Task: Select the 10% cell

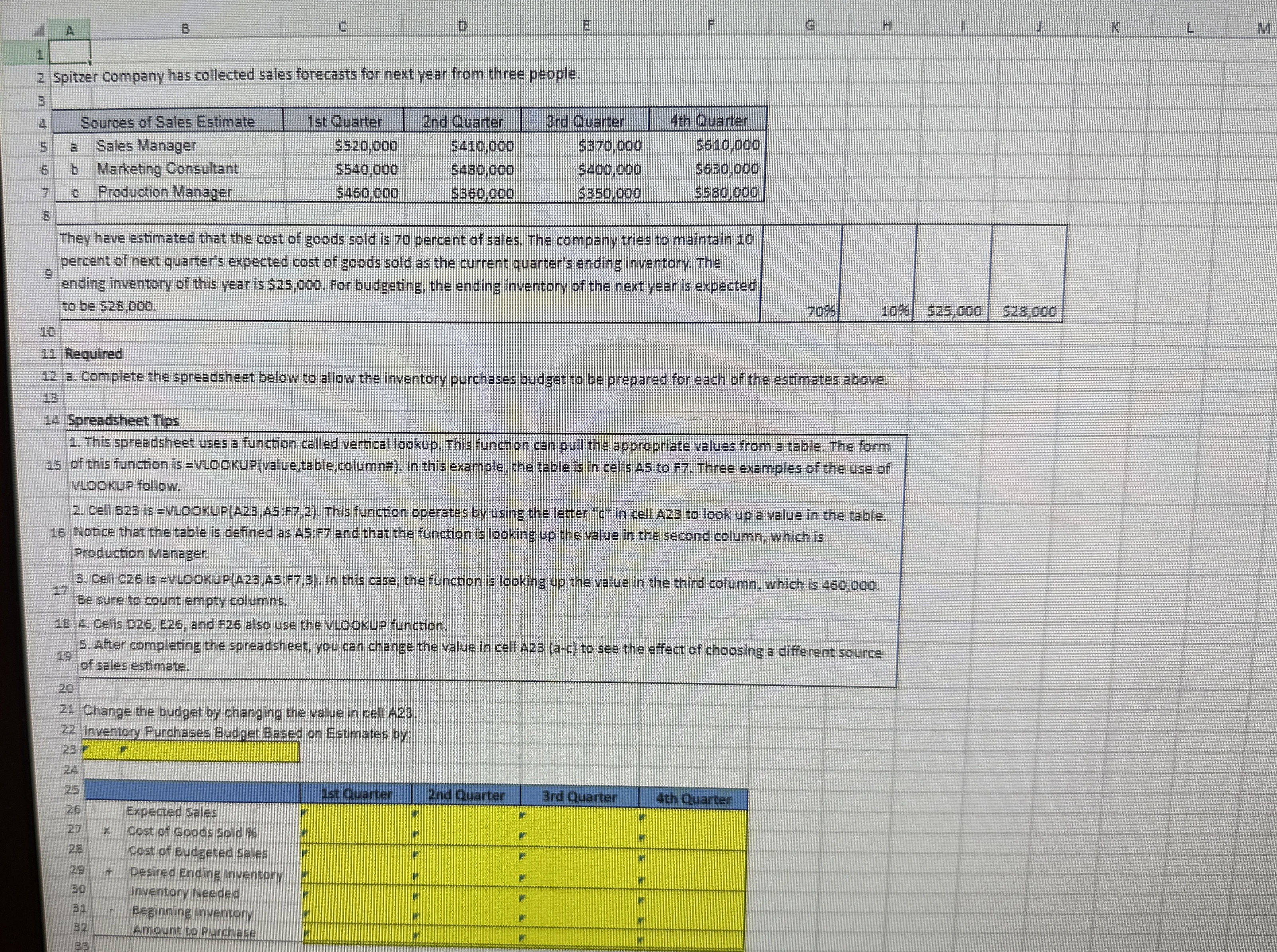Action: tap(878, 274)
